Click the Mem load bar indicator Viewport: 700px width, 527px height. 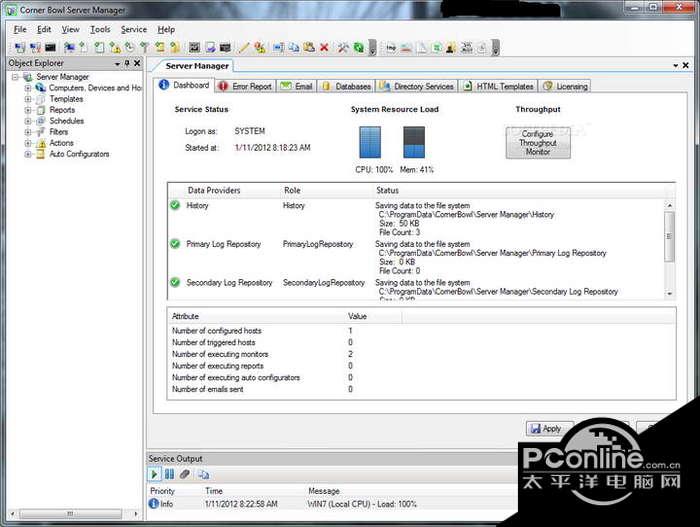point(414,142)
